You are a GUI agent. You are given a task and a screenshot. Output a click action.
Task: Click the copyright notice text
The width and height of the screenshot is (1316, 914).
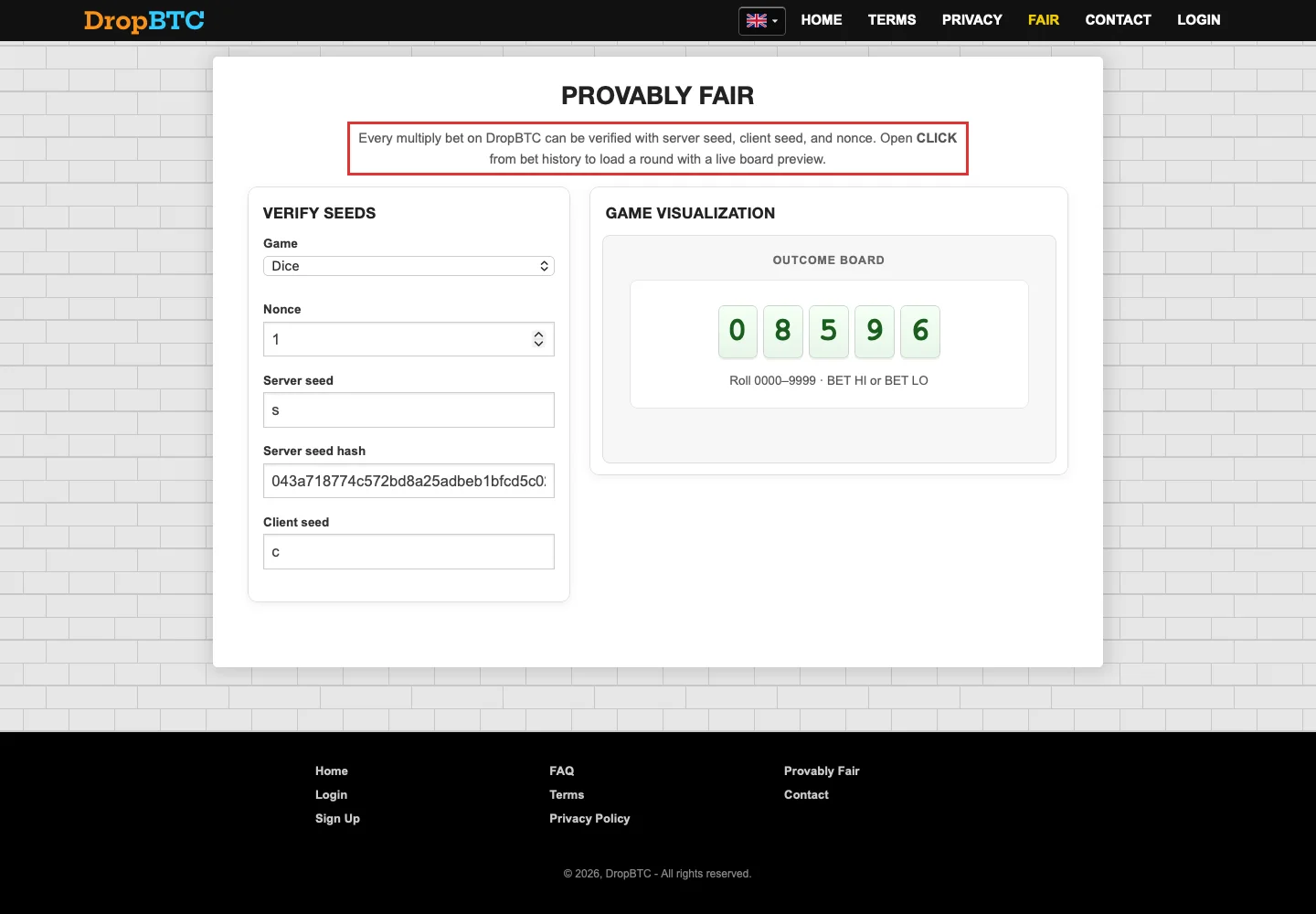tap(658, 874)
